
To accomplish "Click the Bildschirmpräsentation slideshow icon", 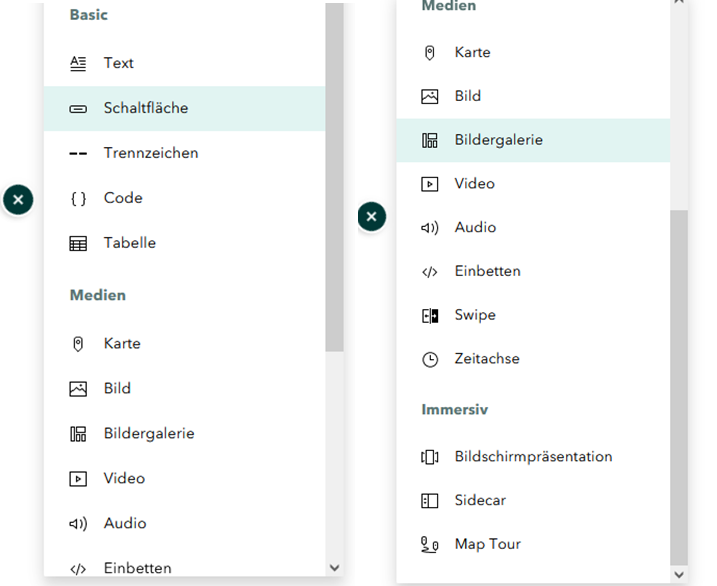I will (430, 457).
